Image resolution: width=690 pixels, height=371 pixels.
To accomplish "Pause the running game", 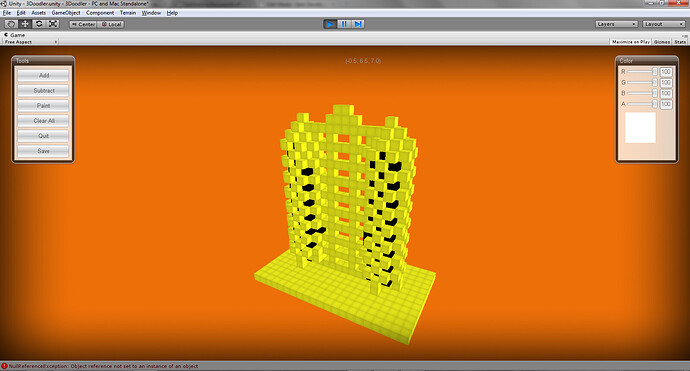I will point(344,24).
